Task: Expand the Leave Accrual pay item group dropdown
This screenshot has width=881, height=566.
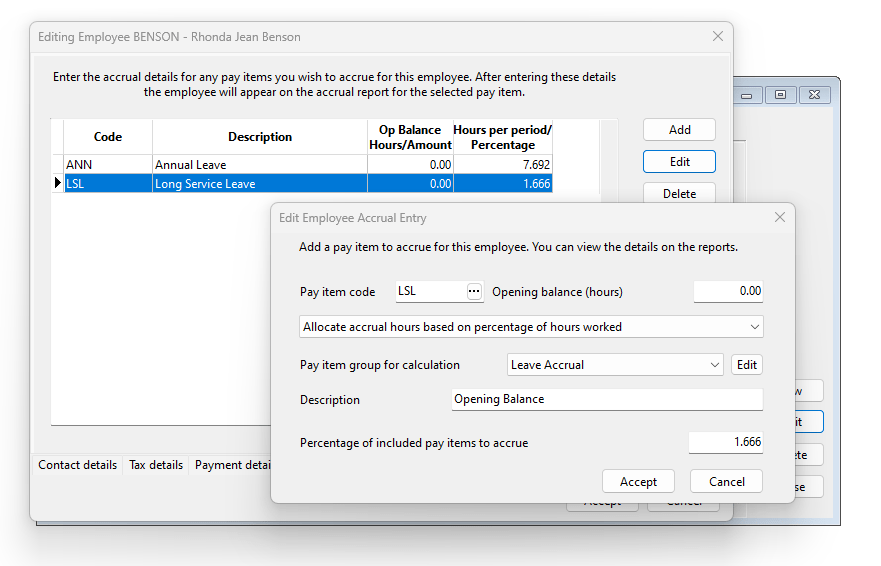Action: click(x=615, y=365)
